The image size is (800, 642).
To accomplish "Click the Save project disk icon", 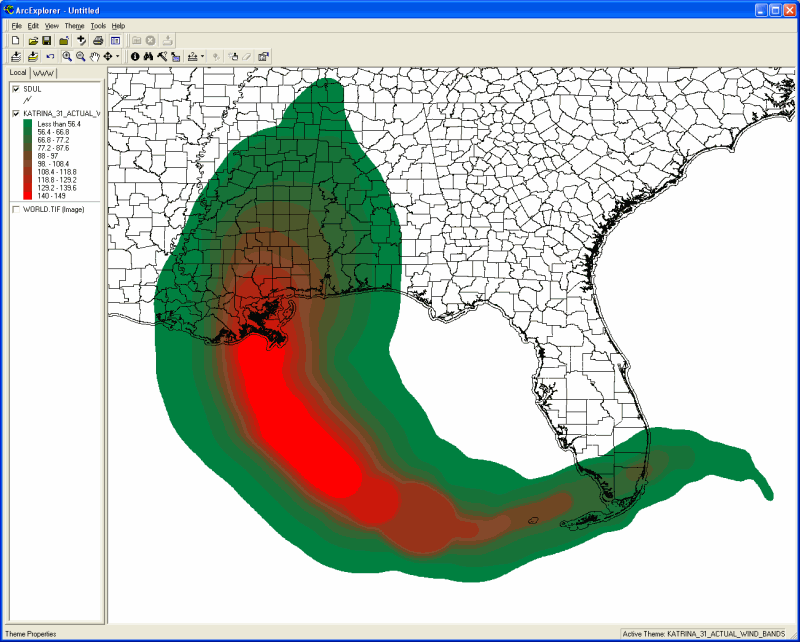I will pos(47,40).
